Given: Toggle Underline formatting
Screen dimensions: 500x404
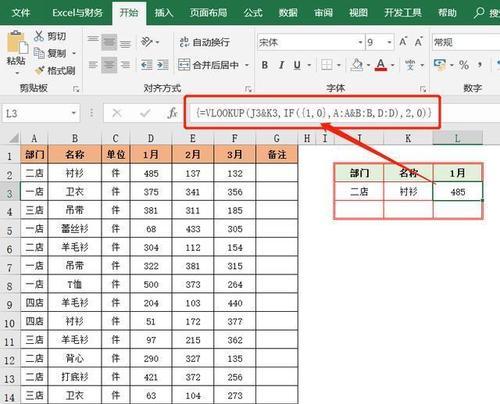Looking at the screenshot, I should [x=297, y=65].
